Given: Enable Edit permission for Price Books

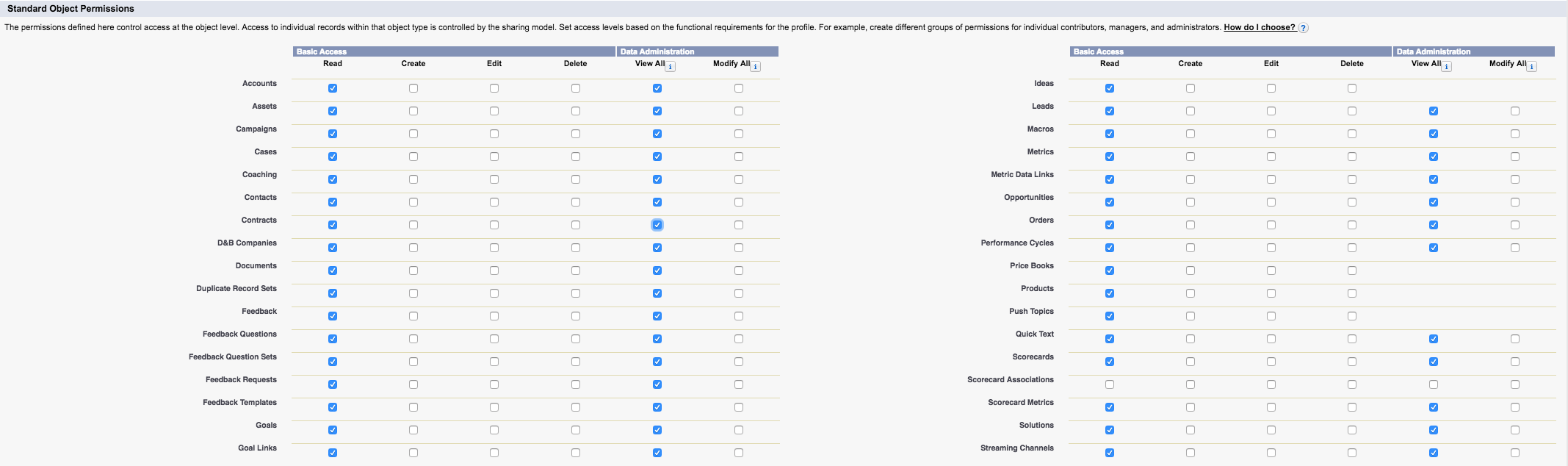Looking at the screenshot, I should (x=1271, y=270).
